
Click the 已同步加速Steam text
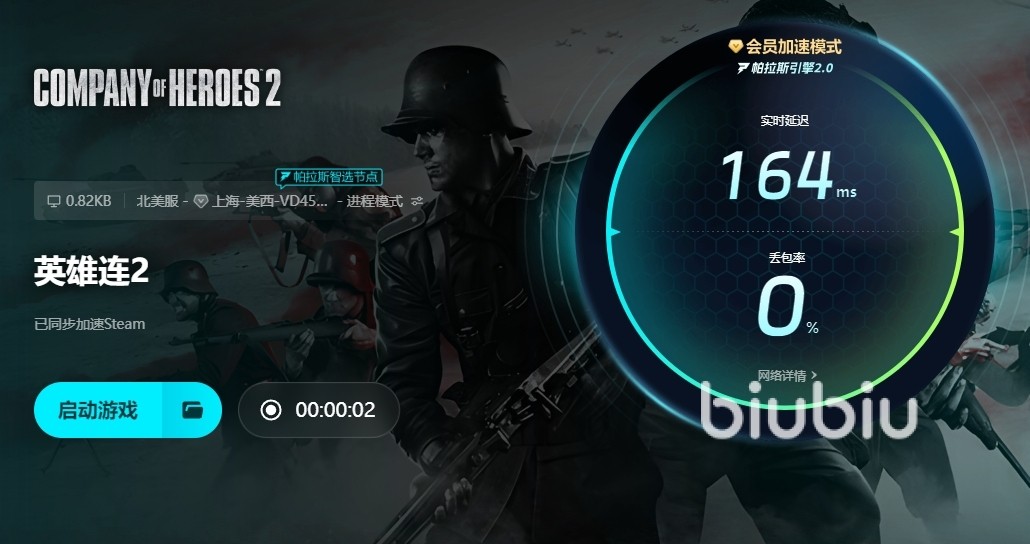[x=89, y=324]
